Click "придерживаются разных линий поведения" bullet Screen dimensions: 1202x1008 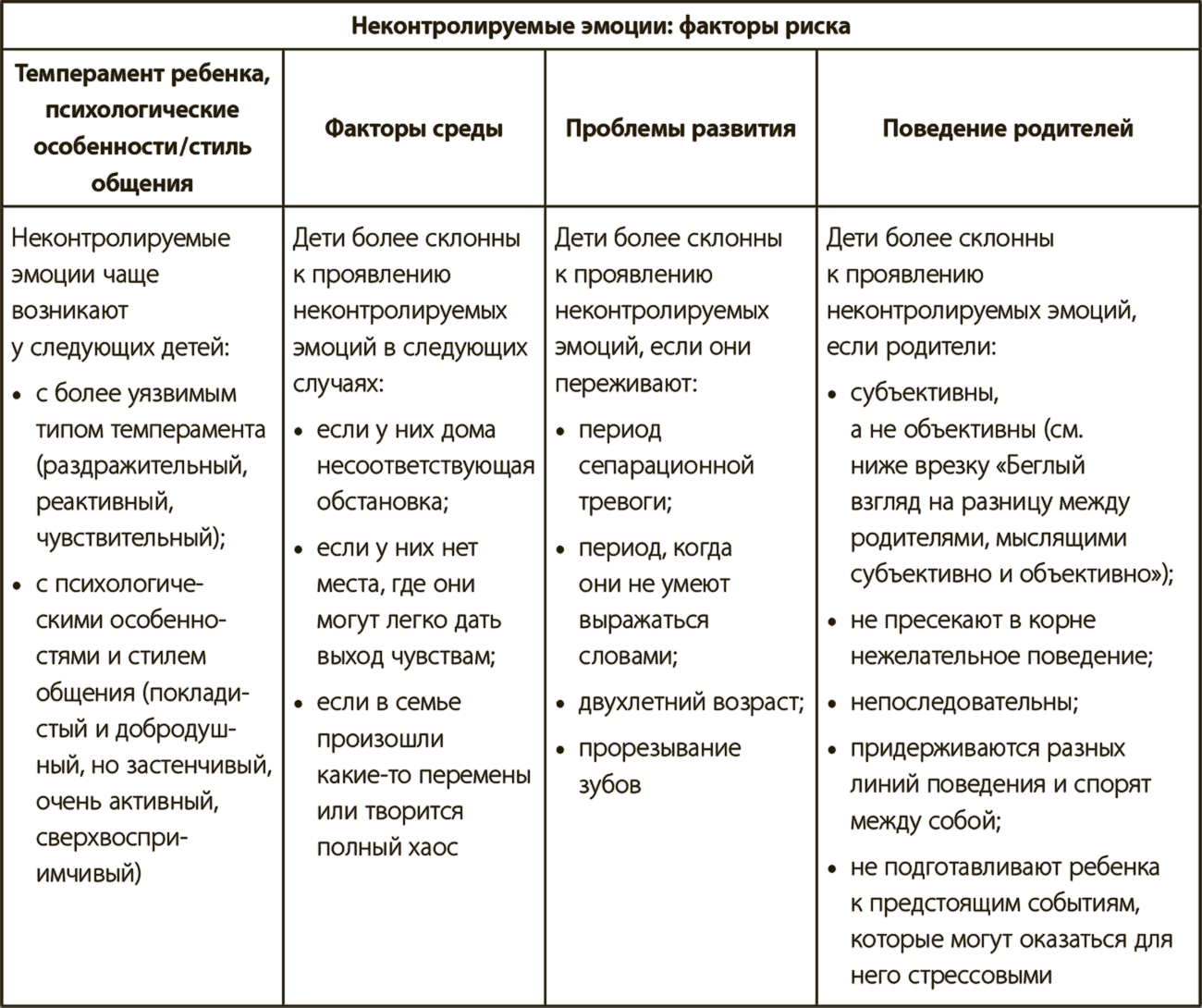coord(999,784)
